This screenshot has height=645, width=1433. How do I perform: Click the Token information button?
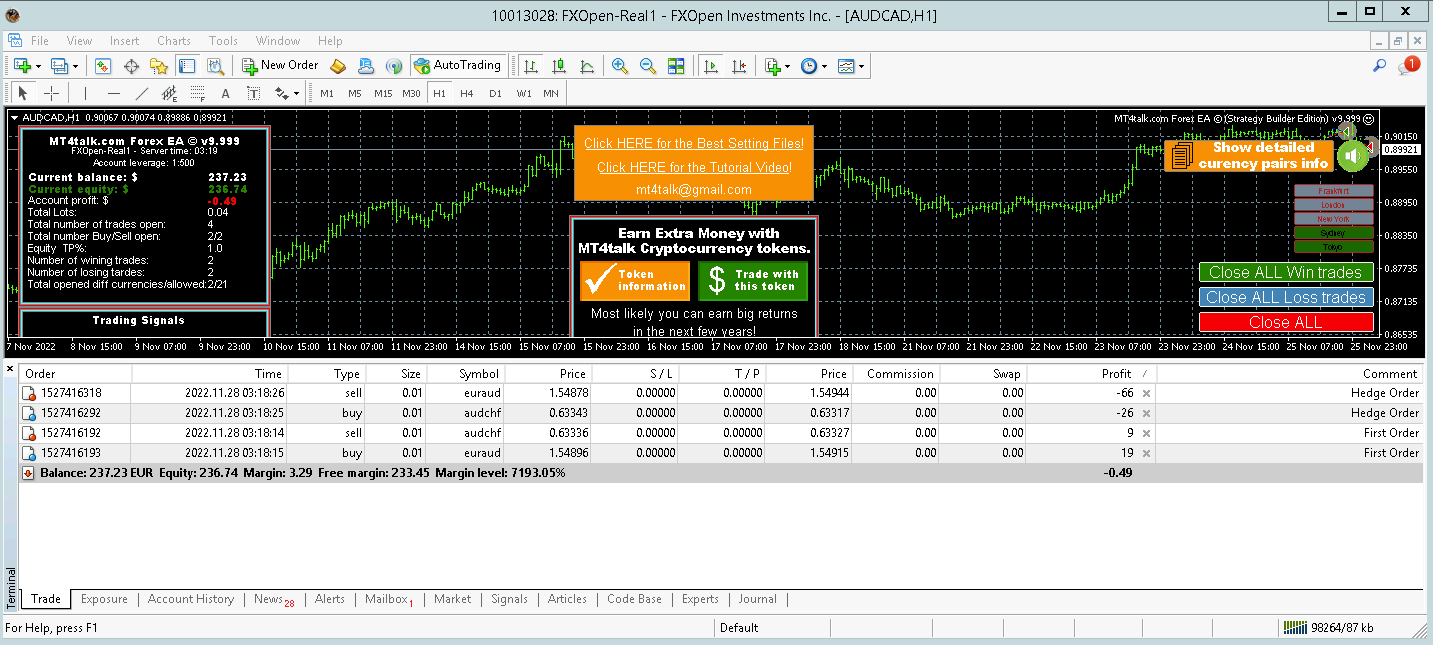[x=635, y=281]
